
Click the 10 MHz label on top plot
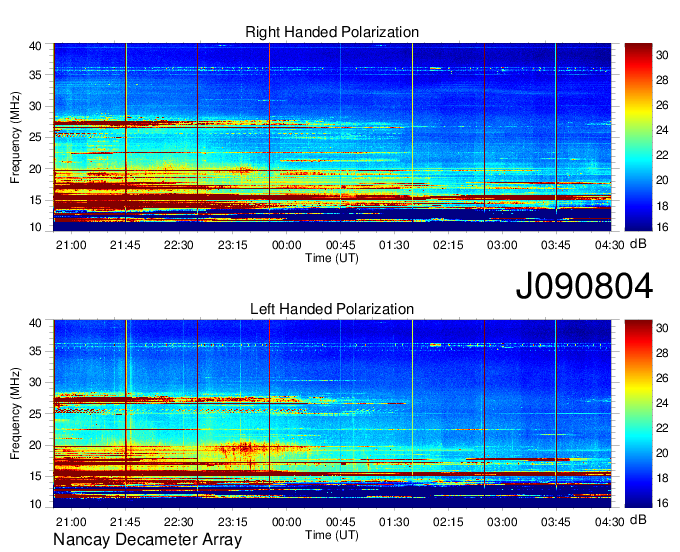(x=35, y=227)
